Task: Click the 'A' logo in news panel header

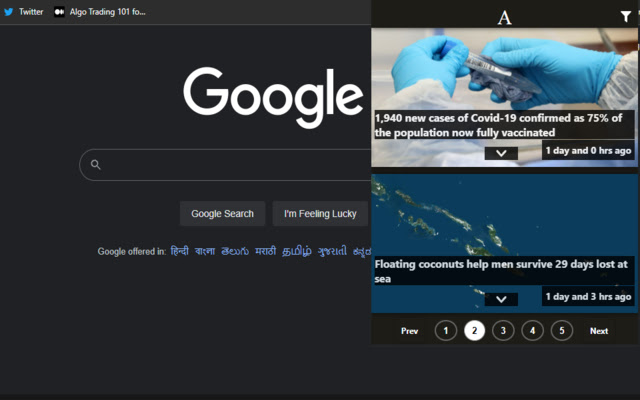Action: pos(504,18)
